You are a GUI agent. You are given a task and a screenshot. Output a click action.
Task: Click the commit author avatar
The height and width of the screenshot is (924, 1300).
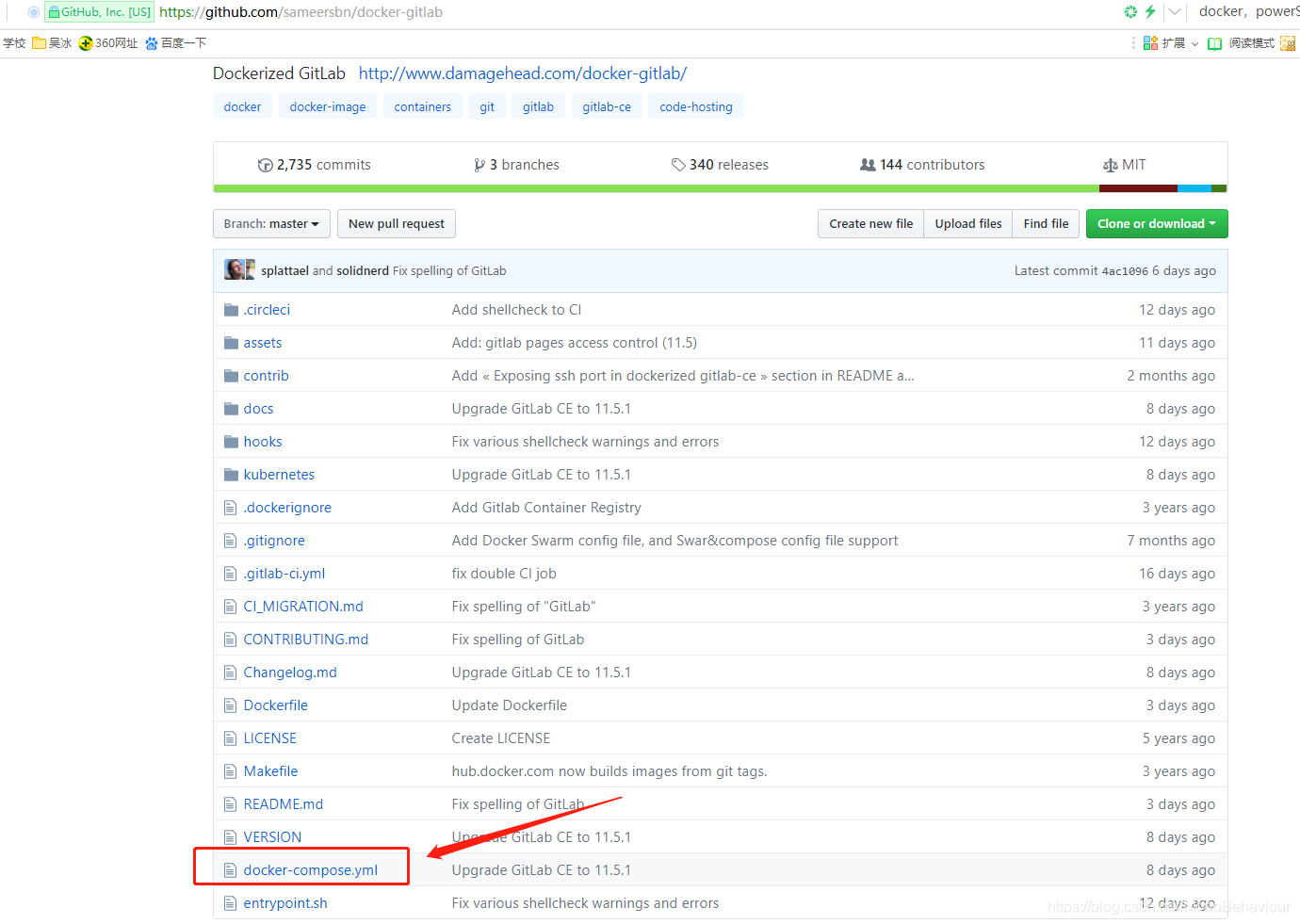click(x=239, y=270)
